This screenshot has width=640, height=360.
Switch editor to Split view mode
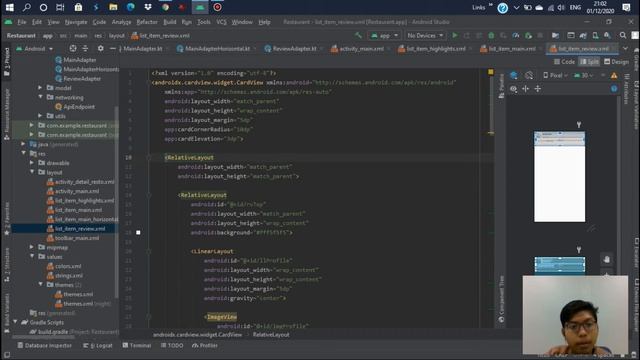(589, 62)
